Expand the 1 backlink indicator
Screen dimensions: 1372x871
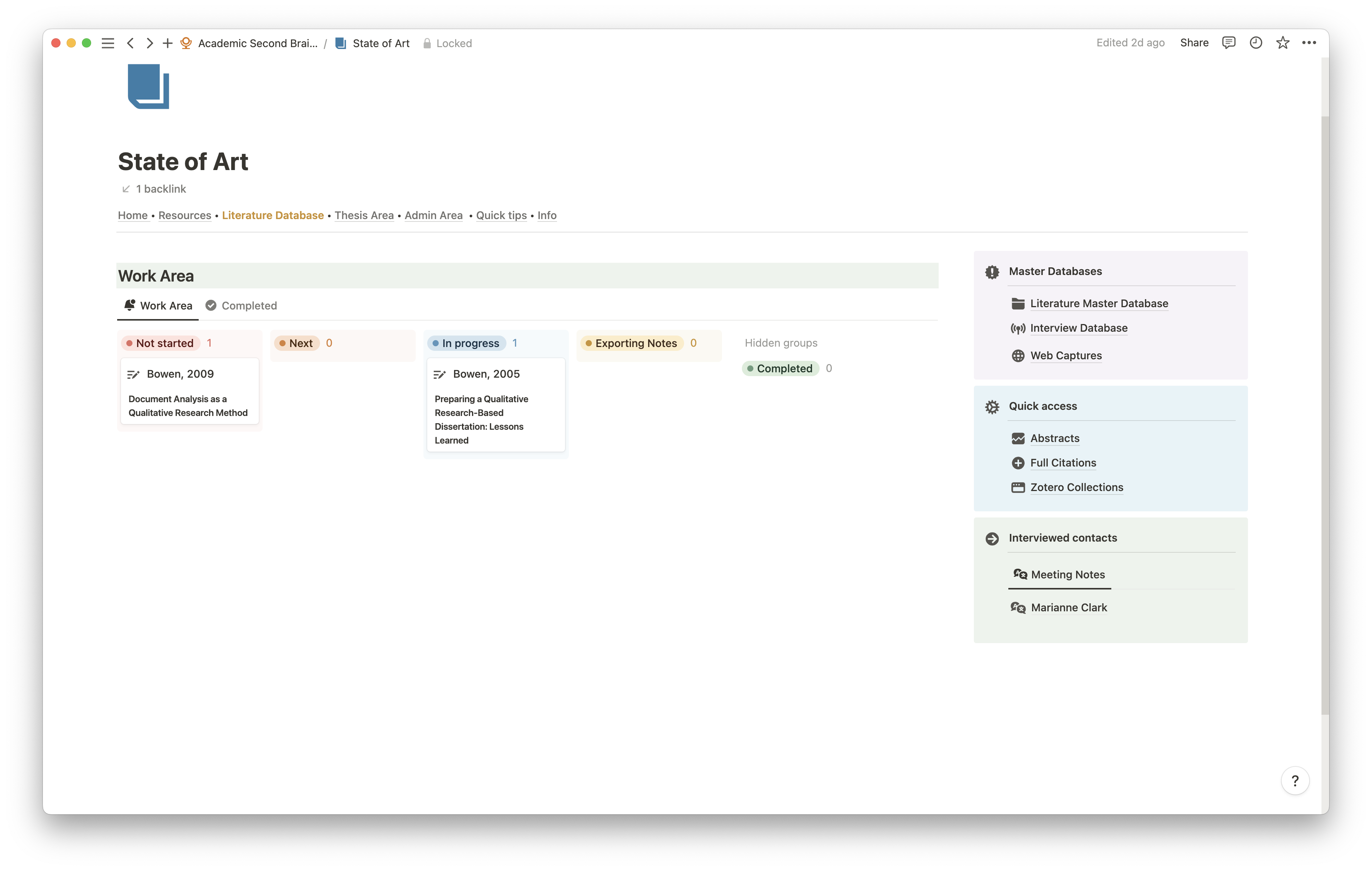(154, 189)
